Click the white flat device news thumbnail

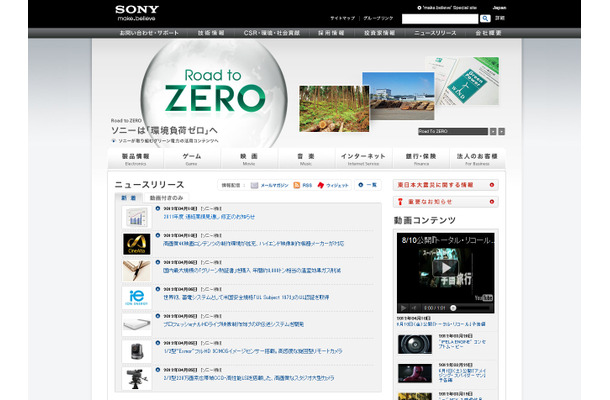(x=137, y=325)
